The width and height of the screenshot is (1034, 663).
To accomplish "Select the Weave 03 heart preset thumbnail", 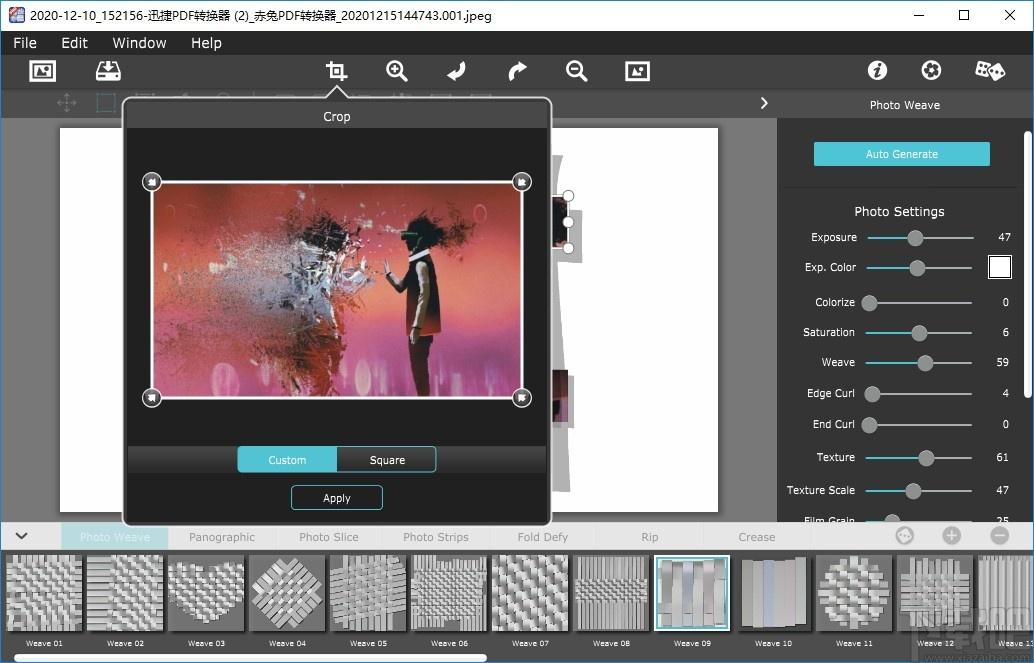I will [206, 593].
